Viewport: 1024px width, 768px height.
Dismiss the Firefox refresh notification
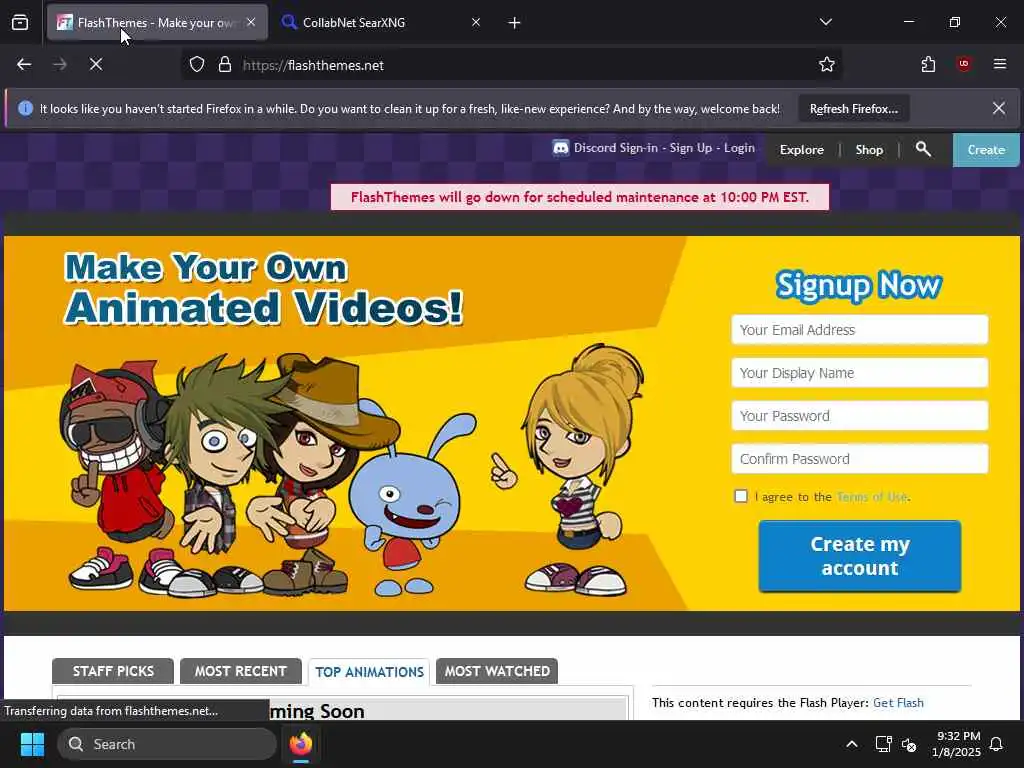pos(999,108)
